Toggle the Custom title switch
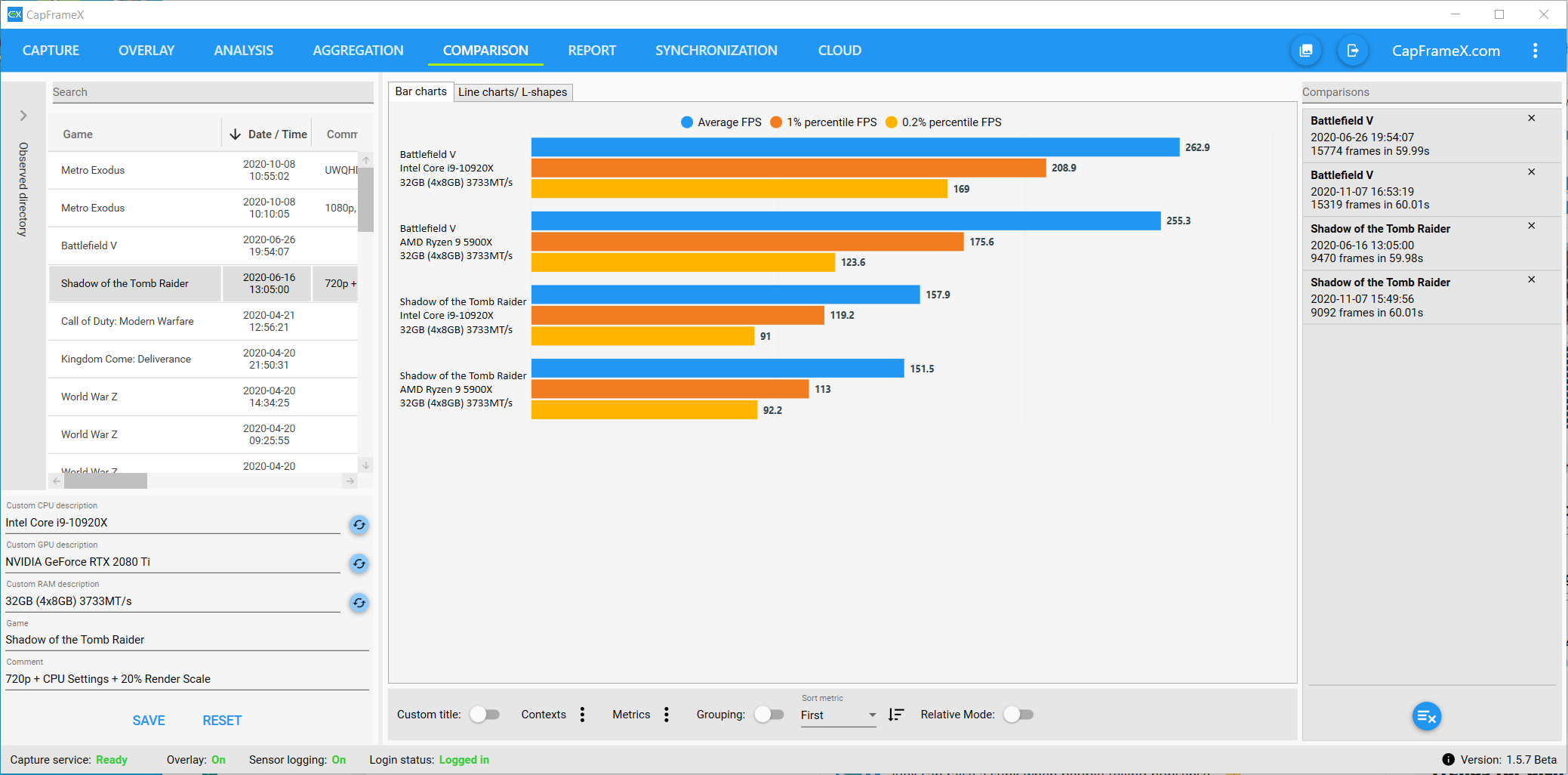Screen dimensions: 1568x775 [485, 715]
